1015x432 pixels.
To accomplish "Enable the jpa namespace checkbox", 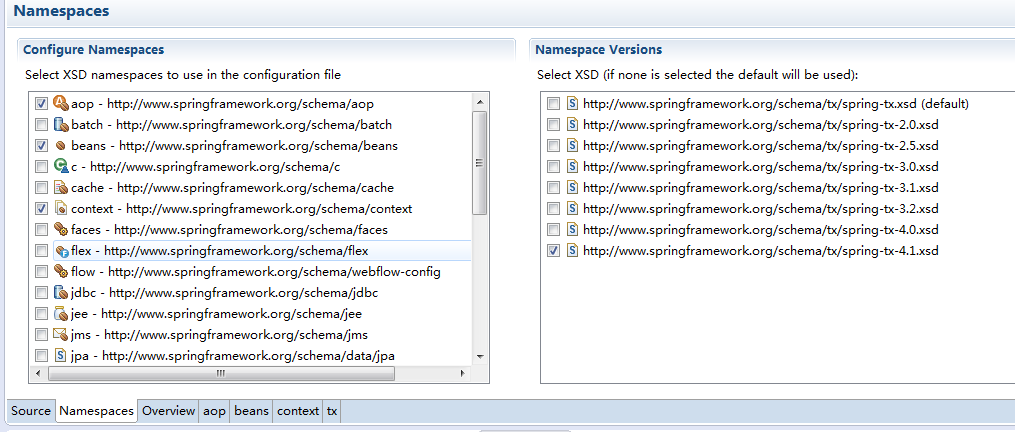I will tap(41, 356).
